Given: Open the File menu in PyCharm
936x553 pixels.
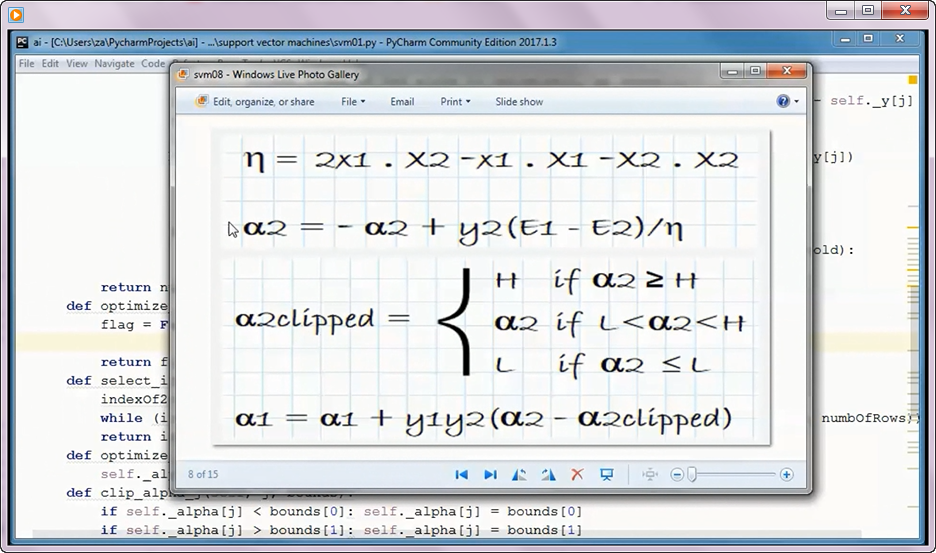Looking at the screenshot, I should (26, 63).
